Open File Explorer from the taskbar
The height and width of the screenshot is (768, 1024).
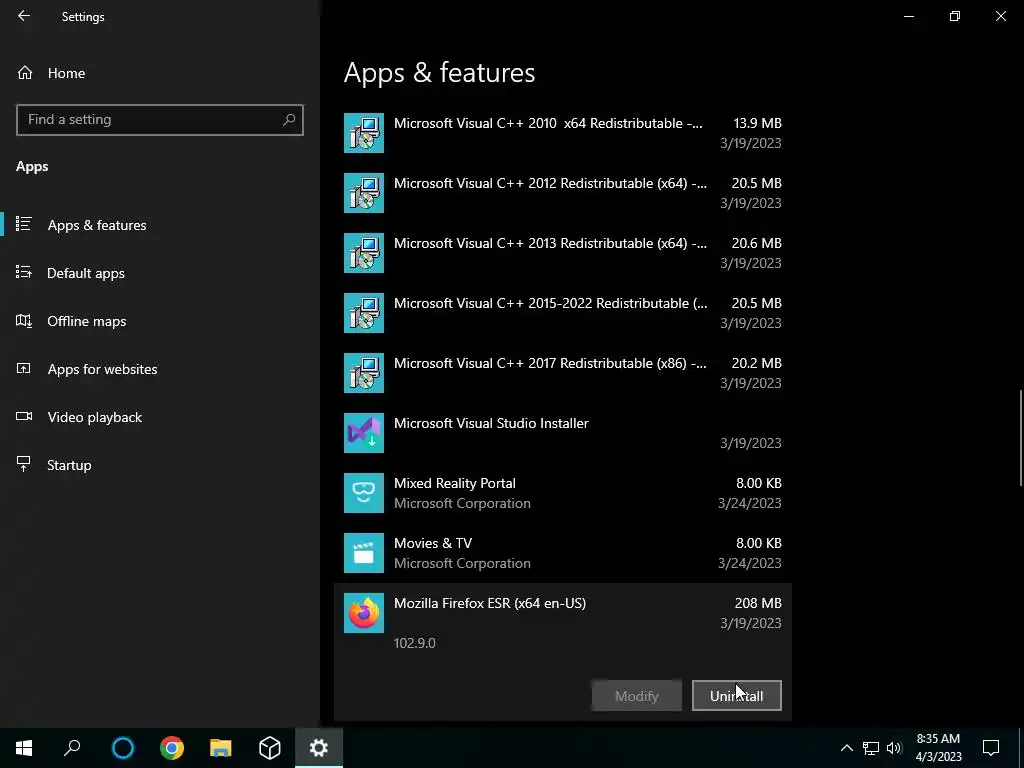pyautogui.click(x=221, y=748)
